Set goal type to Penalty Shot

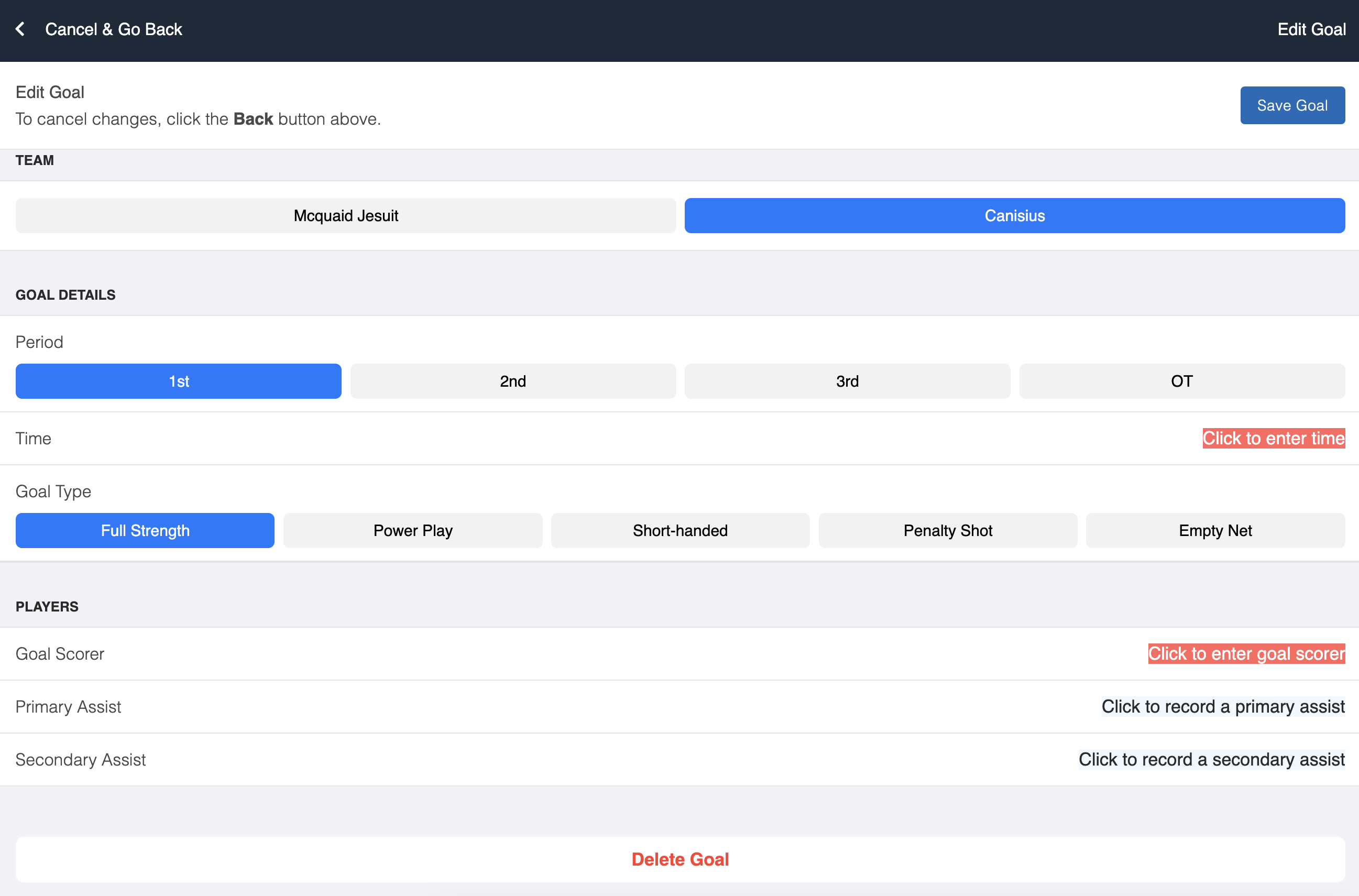(x=947, y=530)
